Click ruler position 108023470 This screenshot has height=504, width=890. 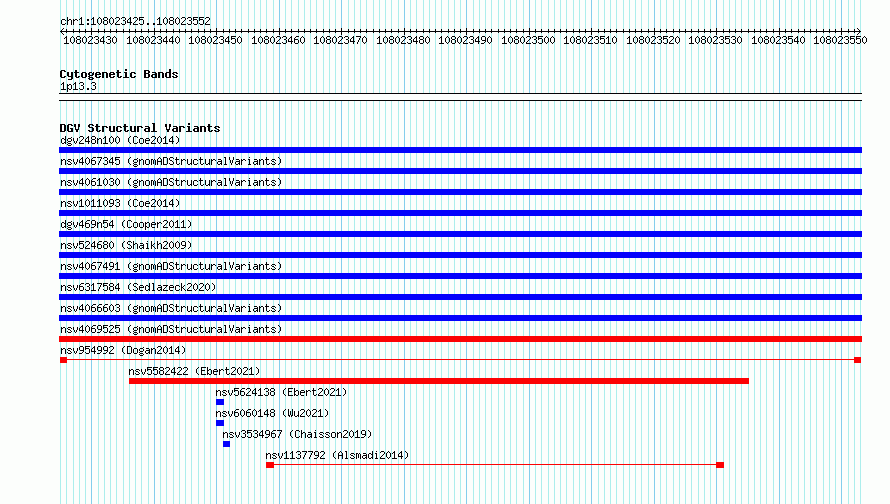(341, 40)
